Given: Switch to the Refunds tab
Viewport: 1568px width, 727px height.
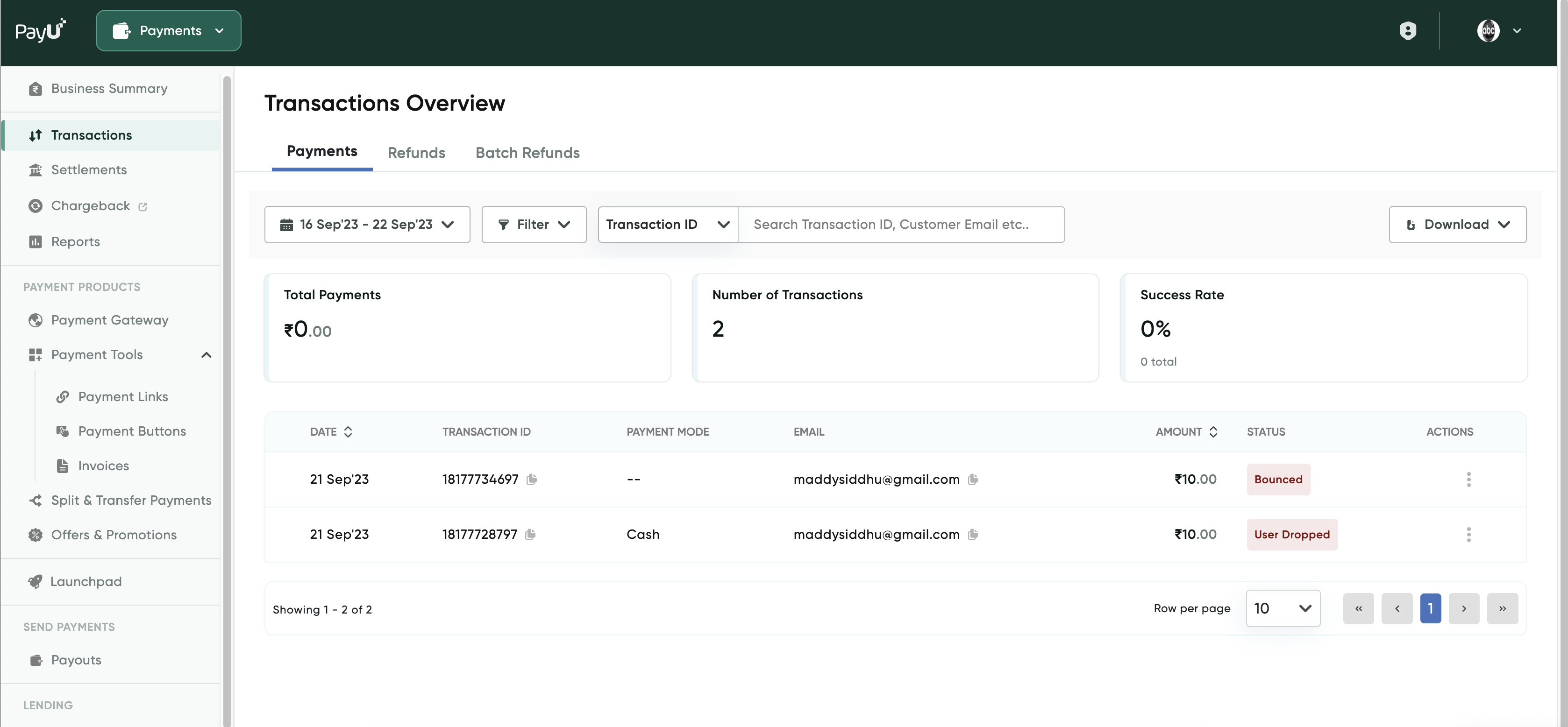Looking at the screenshot, I should click(x=416, y=153).
